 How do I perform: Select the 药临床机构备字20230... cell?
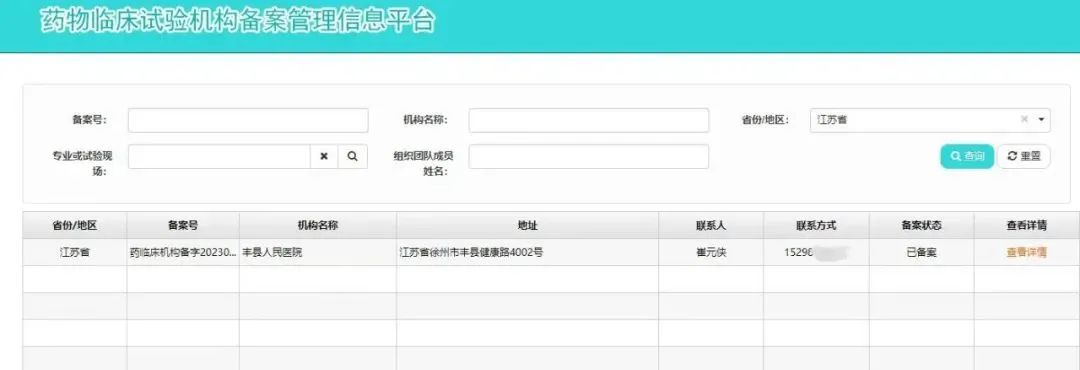[183, 252]
